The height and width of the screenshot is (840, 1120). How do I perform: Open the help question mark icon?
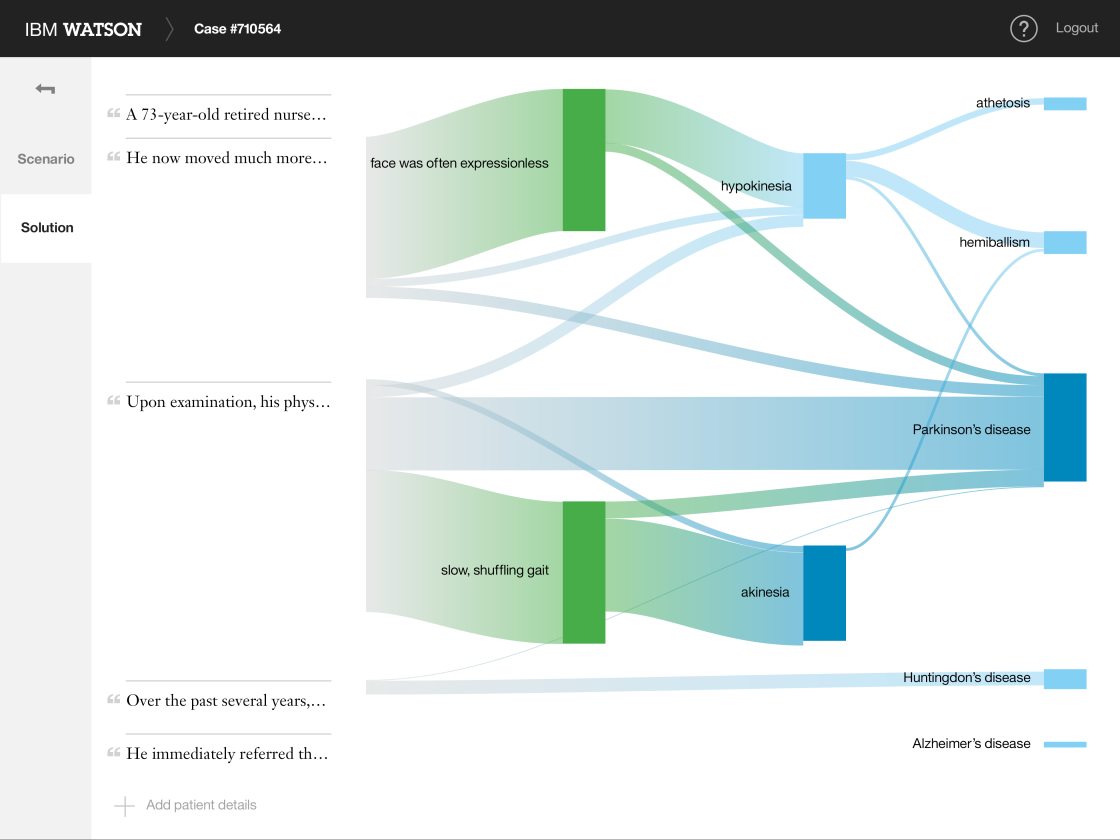(1023, 29)
